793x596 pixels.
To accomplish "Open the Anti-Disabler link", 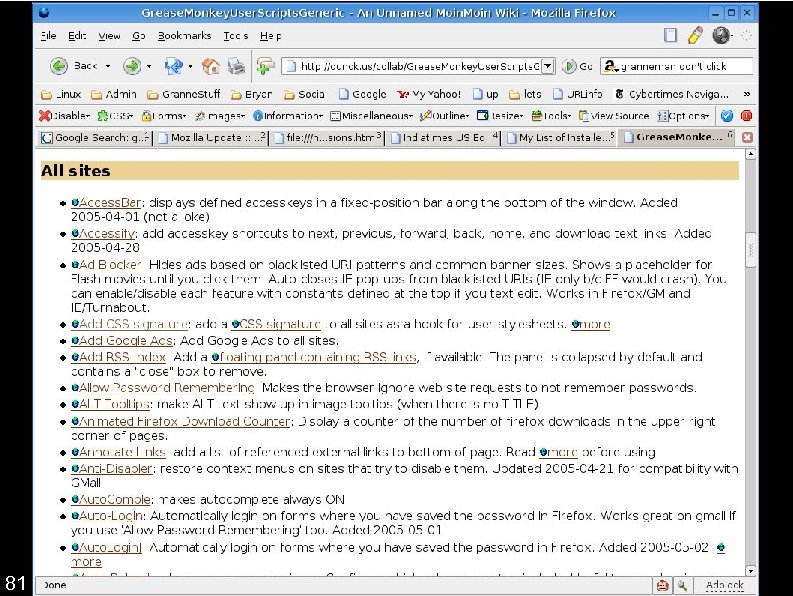I will (116, 469).
